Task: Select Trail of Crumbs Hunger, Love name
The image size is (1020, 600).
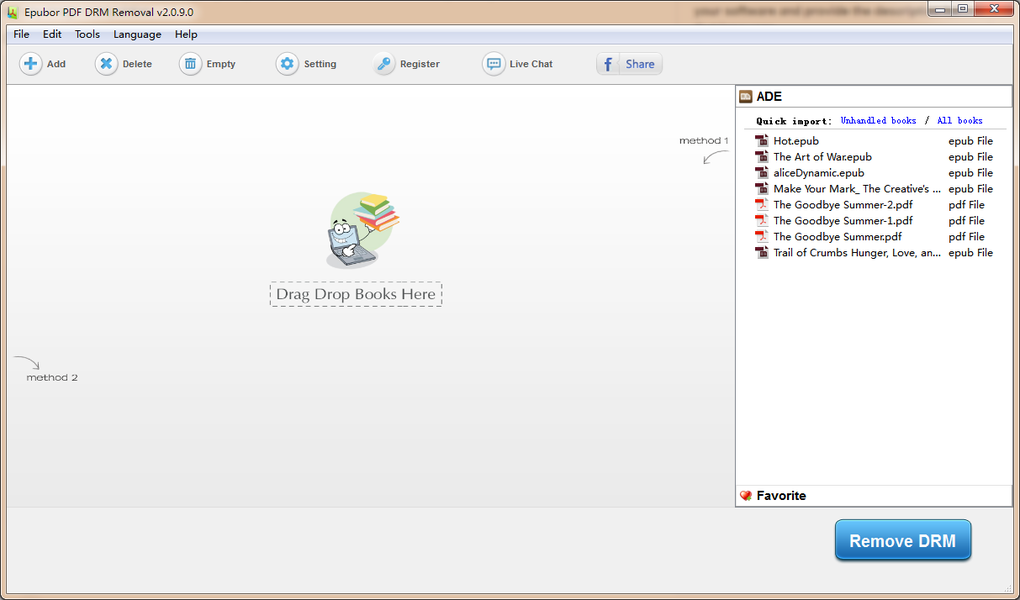Action: (x=857, y=252)
